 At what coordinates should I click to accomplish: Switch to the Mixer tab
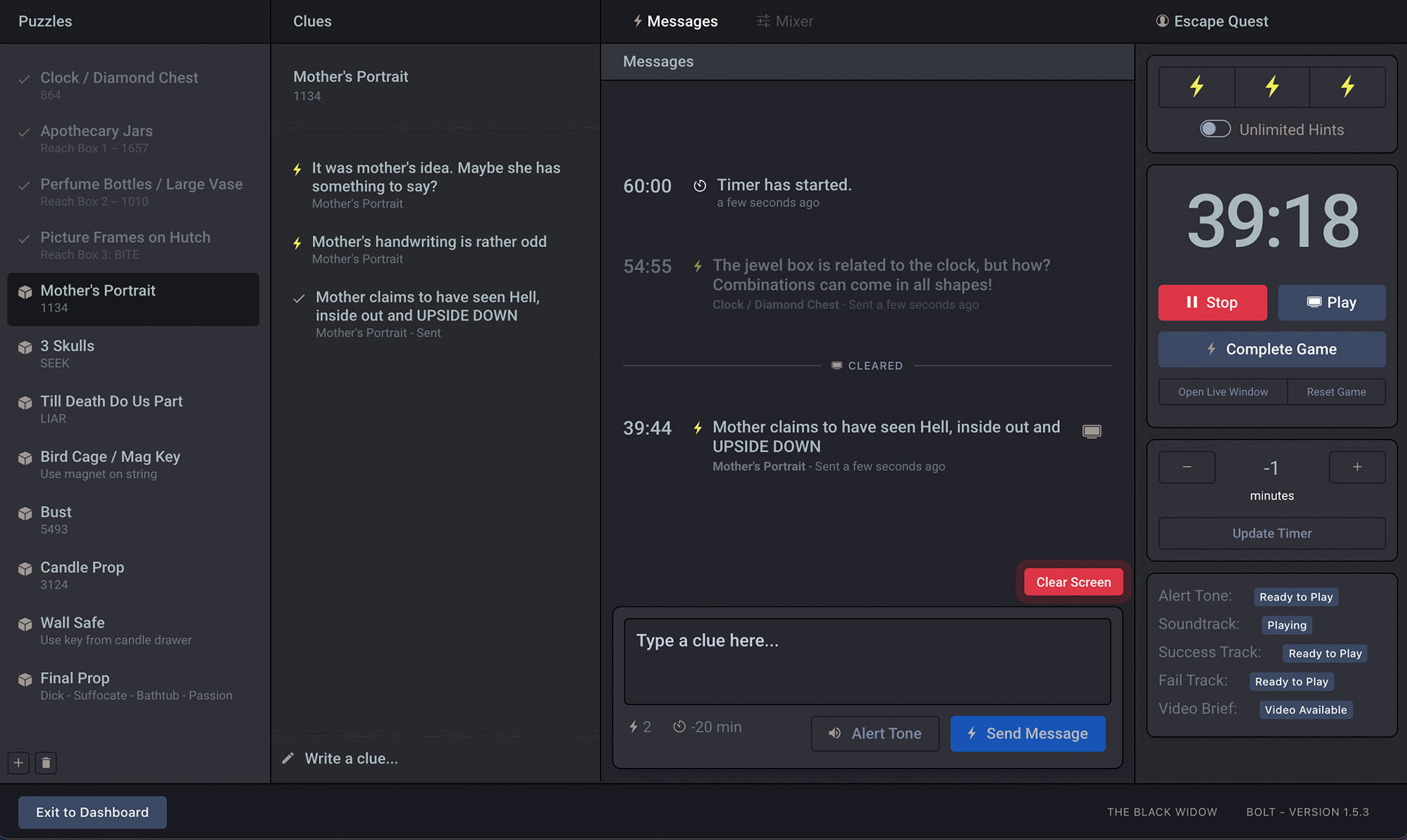click(x=784, y=21)
